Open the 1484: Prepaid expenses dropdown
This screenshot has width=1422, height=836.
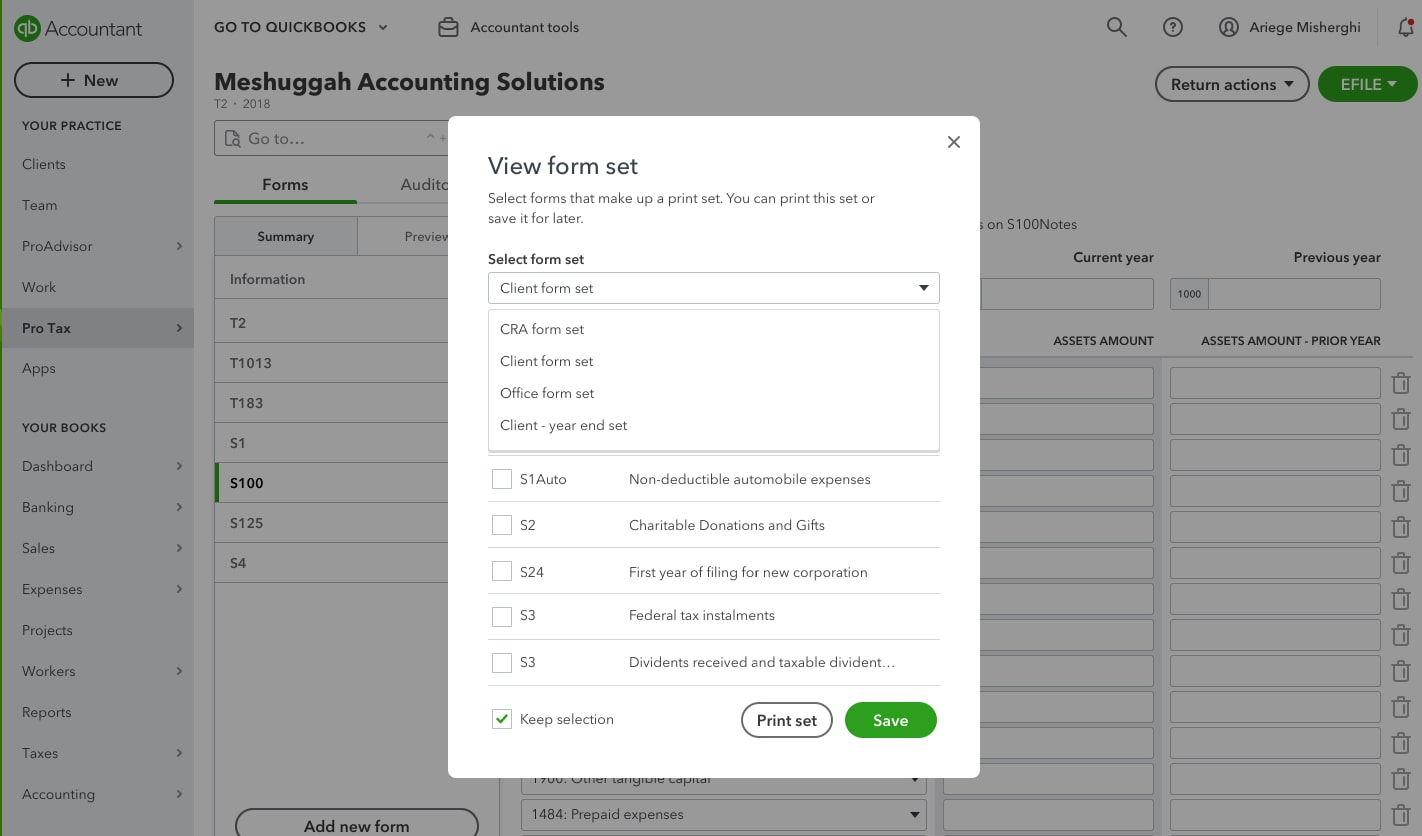724,814
